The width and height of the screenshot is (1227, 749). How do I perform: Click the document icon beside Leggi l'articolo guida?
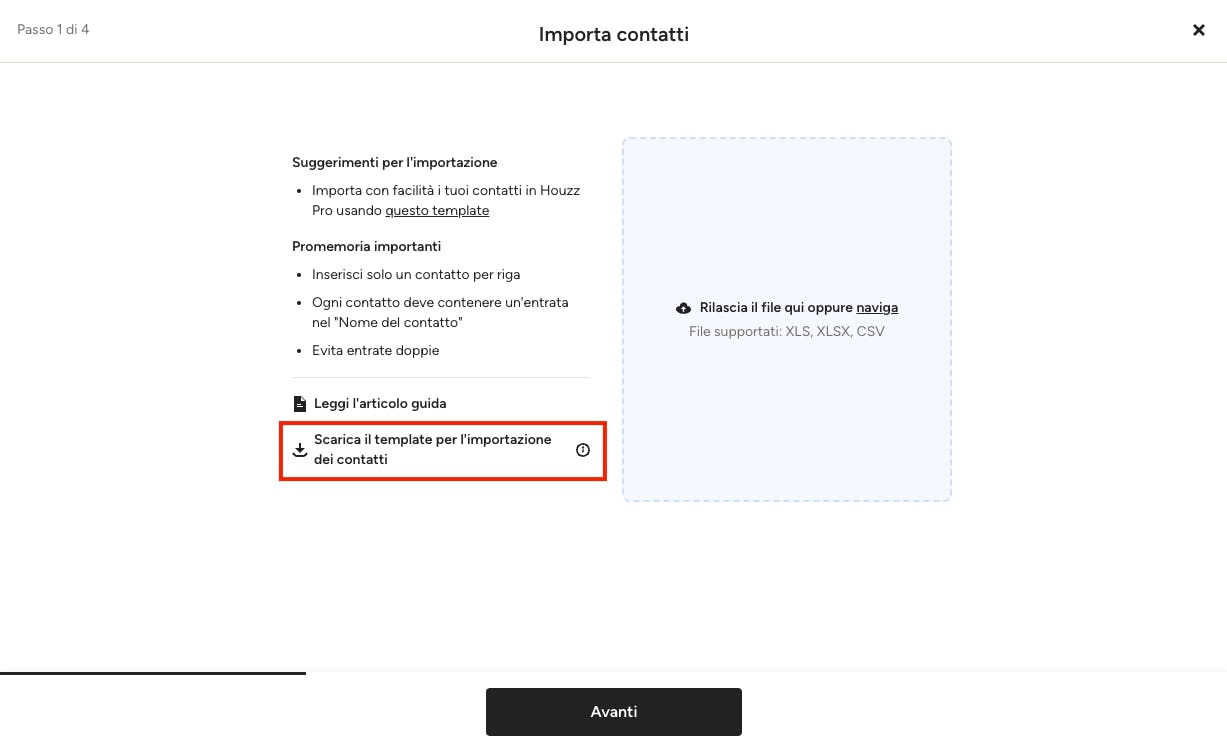tap(299, 404)
